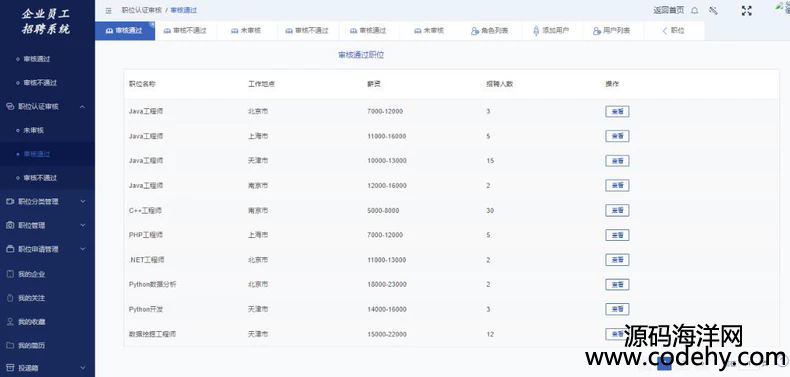Click the theme wand icon in header
Image resolution: width=790 pixels, height=377 pixels.
[x=713, y=11]
